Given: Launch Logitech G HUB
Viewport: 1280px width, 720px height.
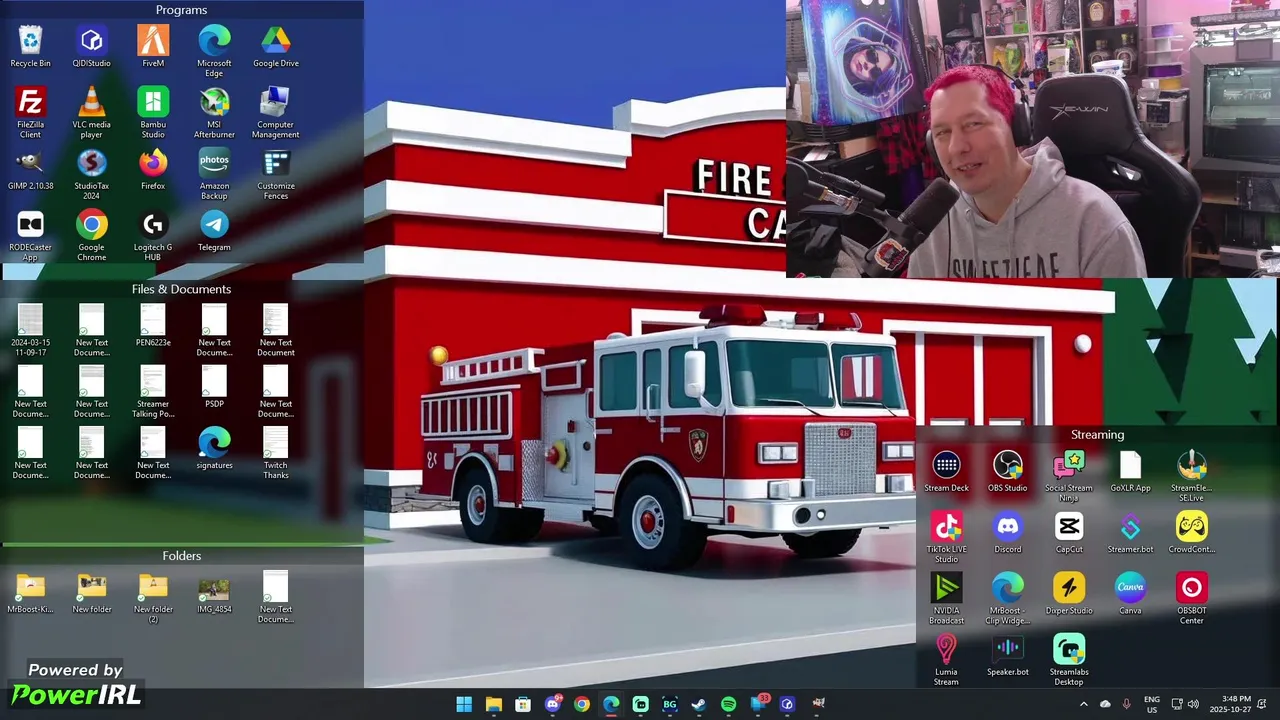Looking at the screenshot, I should [x=153, y=236].
